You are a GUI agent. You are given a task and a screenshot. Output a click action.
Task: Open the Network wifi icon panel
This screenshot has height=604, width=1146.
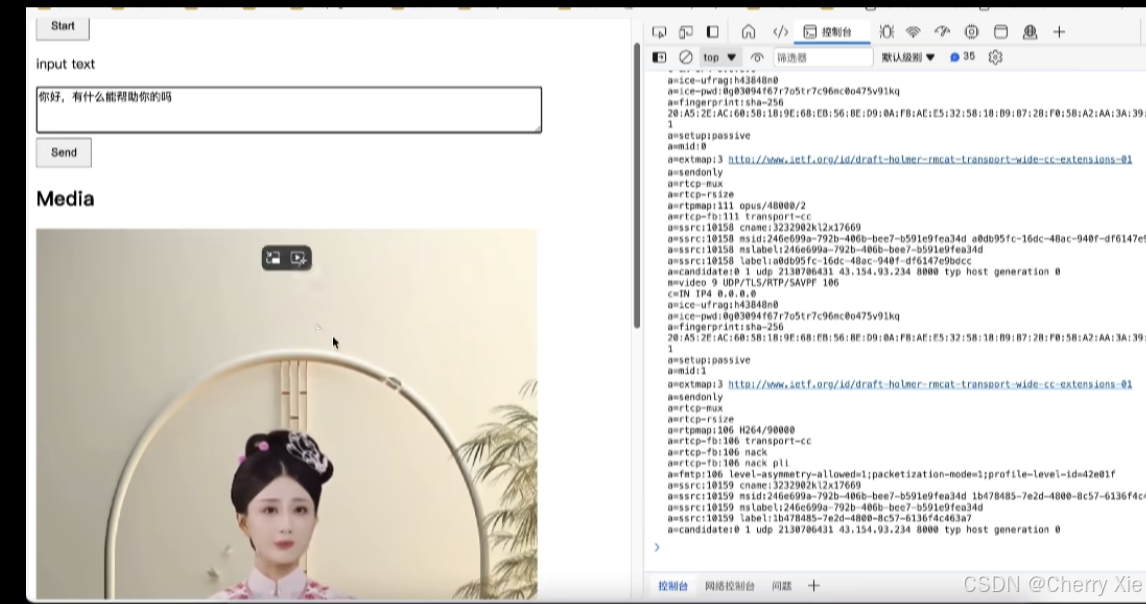coord(914,32)
